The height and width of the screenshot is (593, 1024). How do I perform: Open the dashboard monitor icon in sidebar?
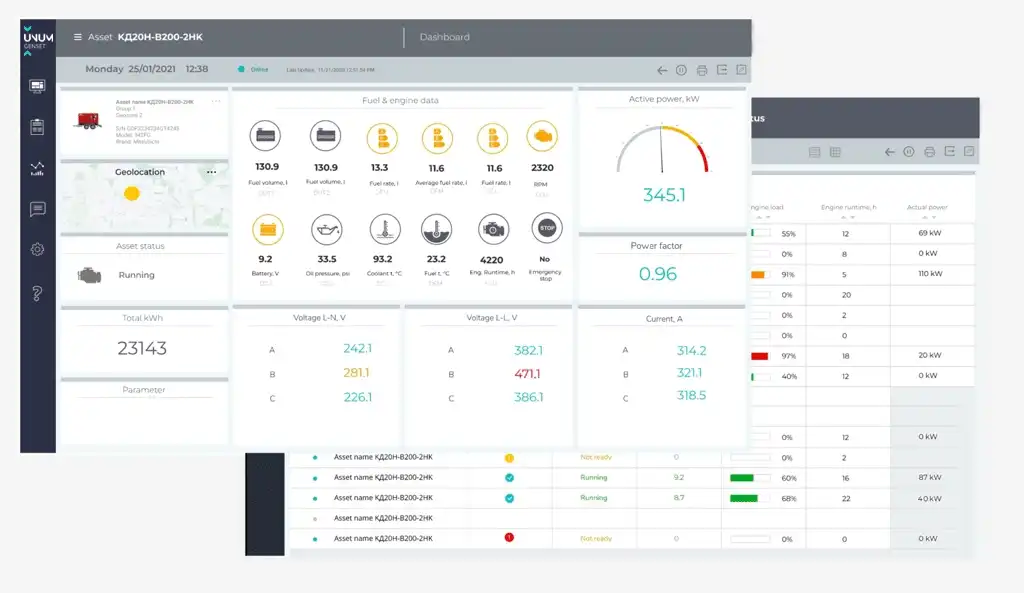coord(38,86)
